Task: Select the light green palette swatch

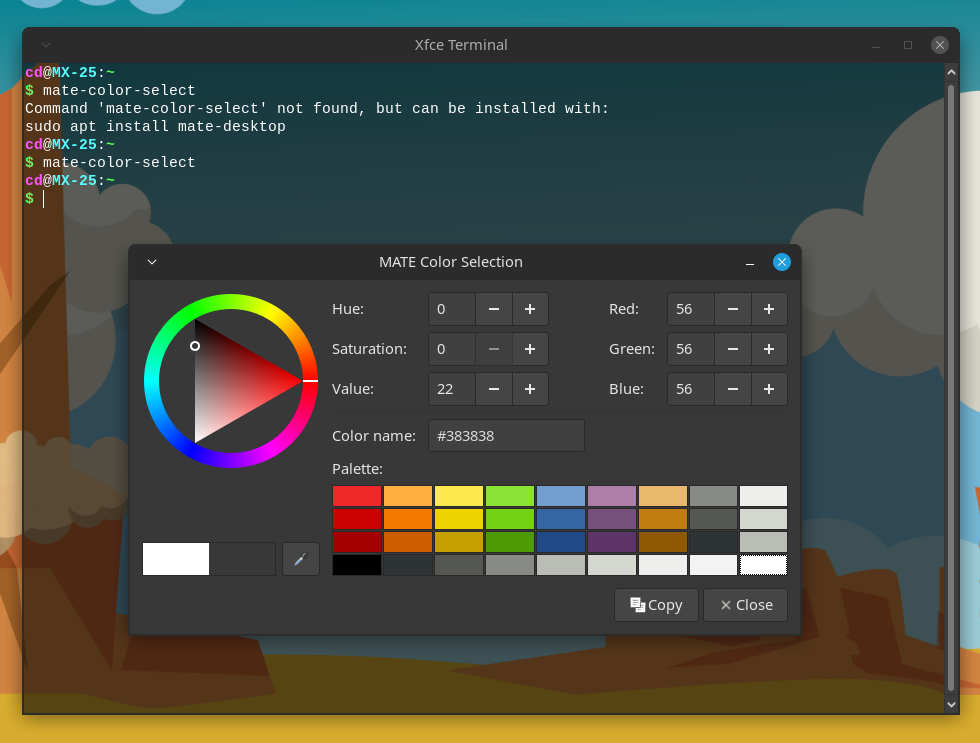Action: pyautogui.click(x=510, y=496)
